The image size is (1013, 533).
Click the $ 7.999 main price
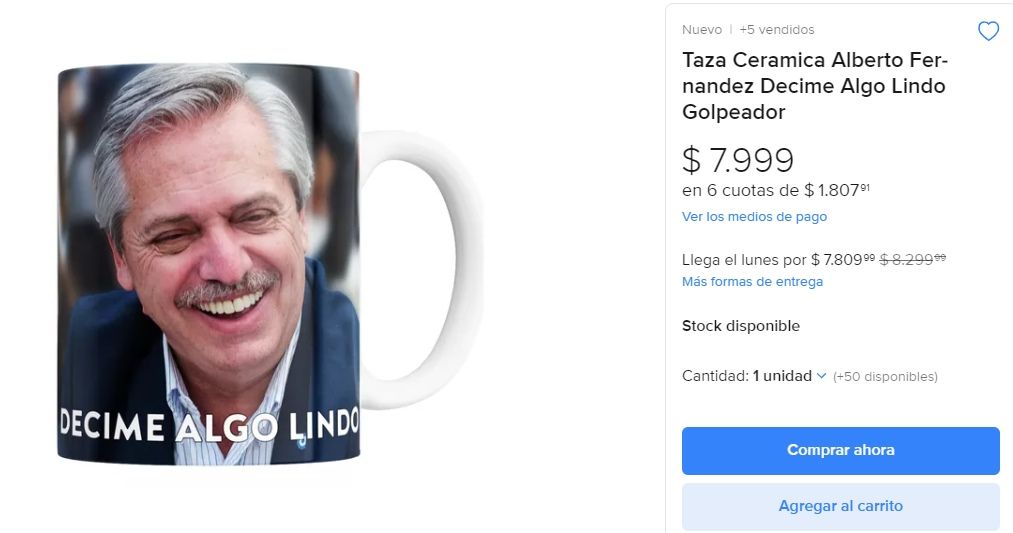[738, 159]
